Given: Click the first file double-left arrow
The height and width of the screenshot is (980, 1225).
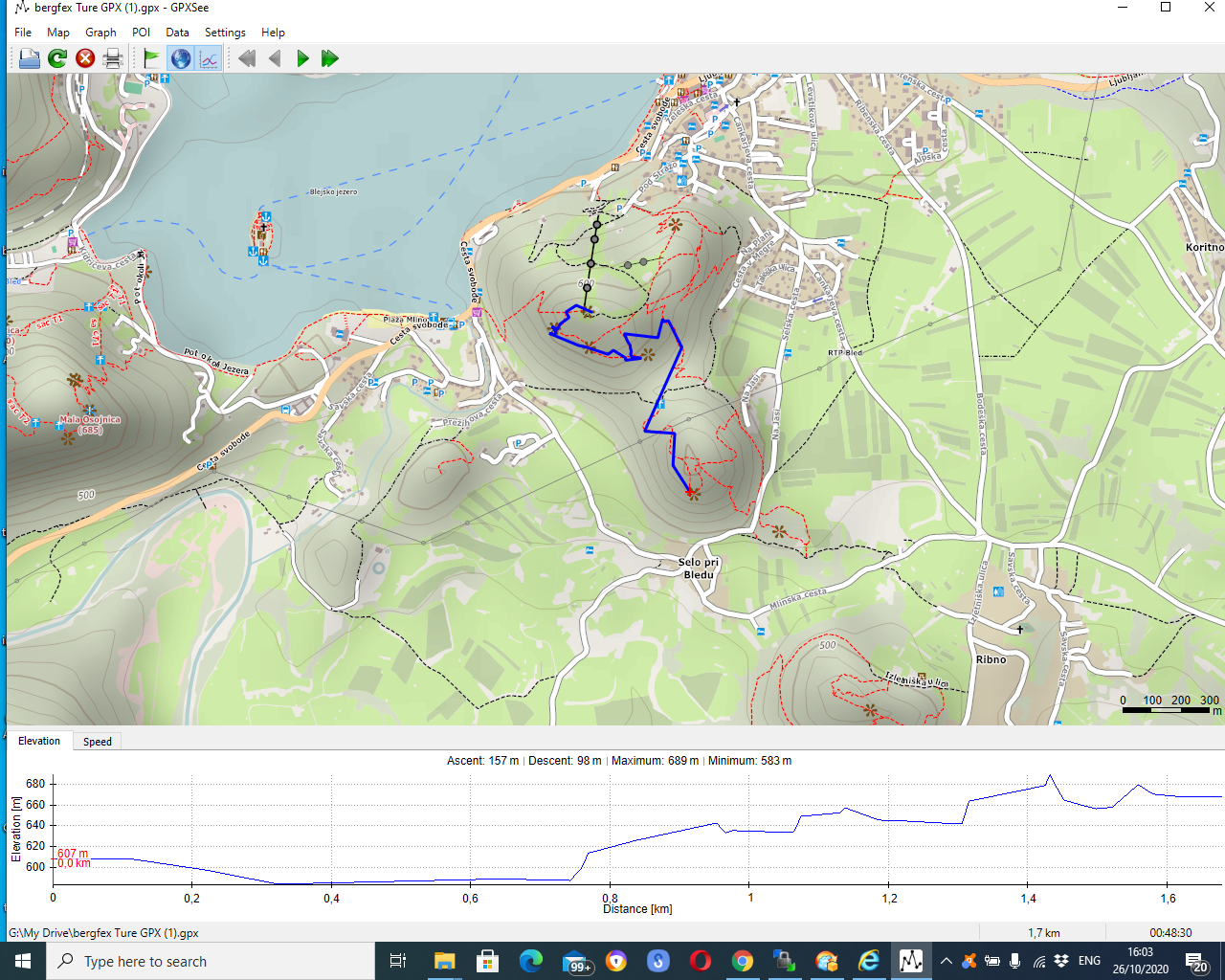Looking at the screenshot, I should pyautogui.click(x=247, y=58).
